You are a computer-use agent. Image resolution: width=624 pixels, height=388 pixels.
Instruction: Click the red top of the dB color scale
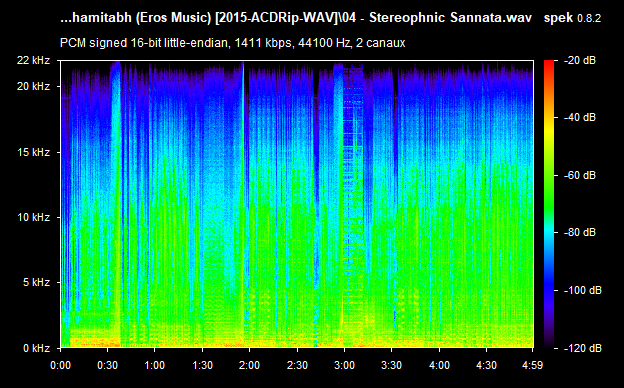(549, 64)
